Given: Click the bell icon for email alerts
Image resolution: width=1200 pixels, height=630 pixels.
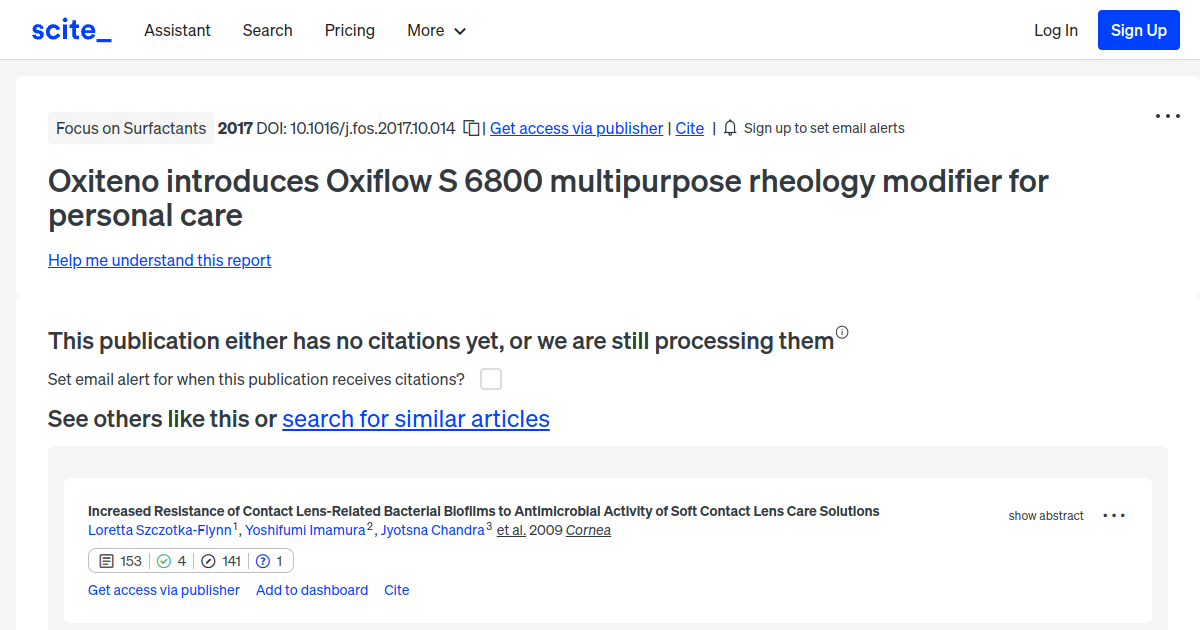Looking at the screenshot, I should point(730,128).
